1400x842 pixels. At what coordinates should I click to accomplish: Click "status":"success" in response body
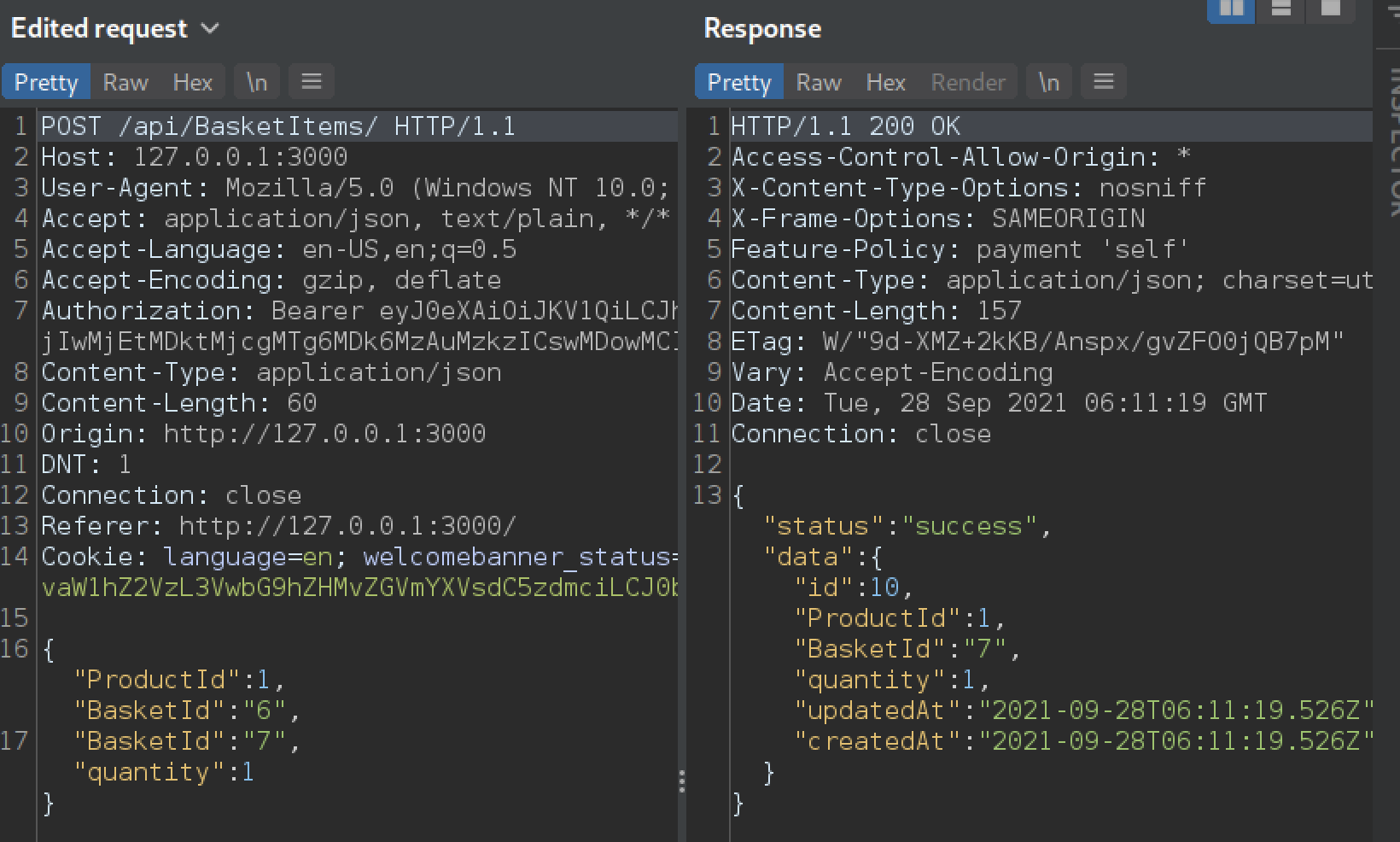907,526
